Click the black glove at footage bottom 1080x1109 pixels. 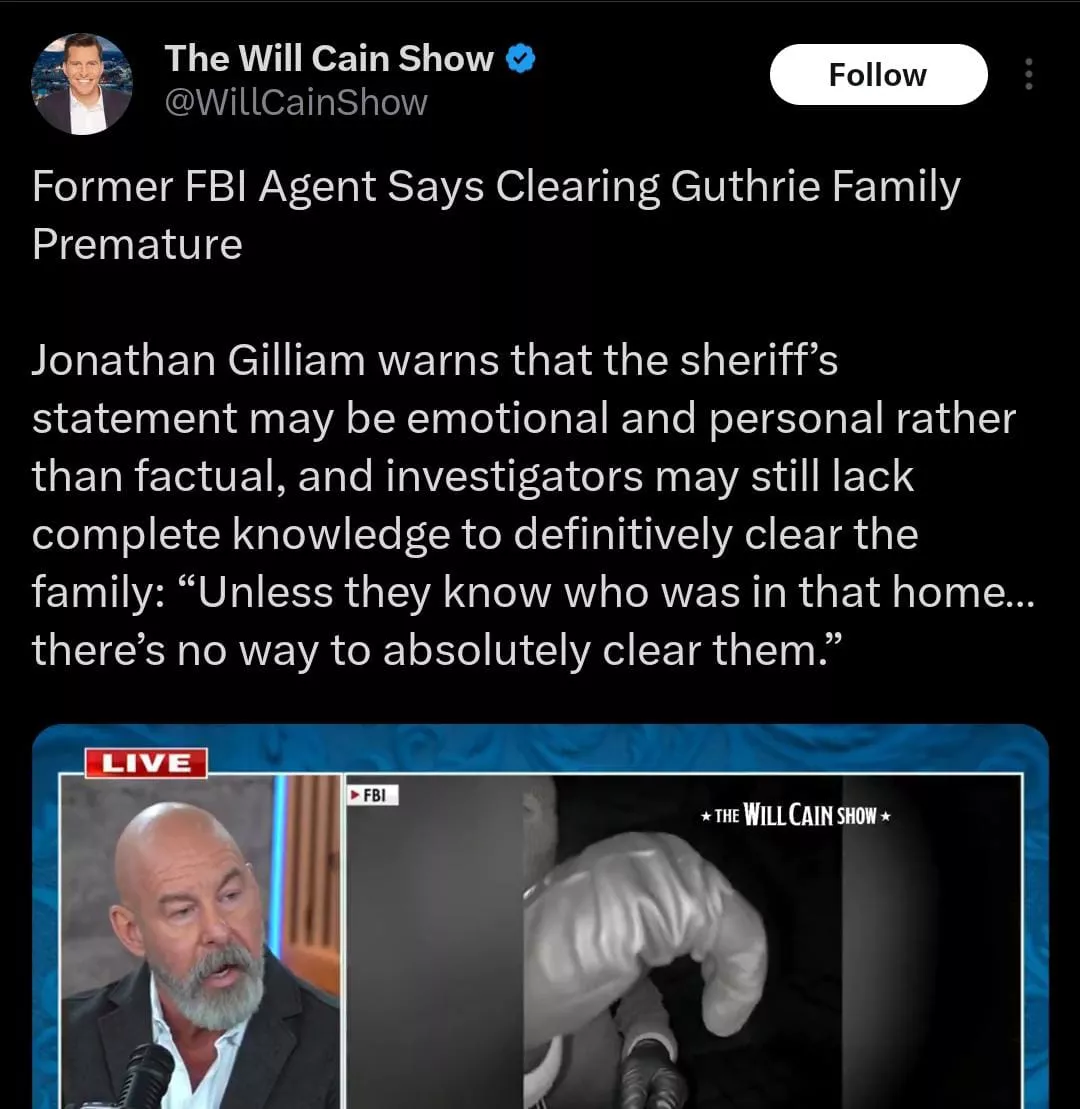(649, 1075)
